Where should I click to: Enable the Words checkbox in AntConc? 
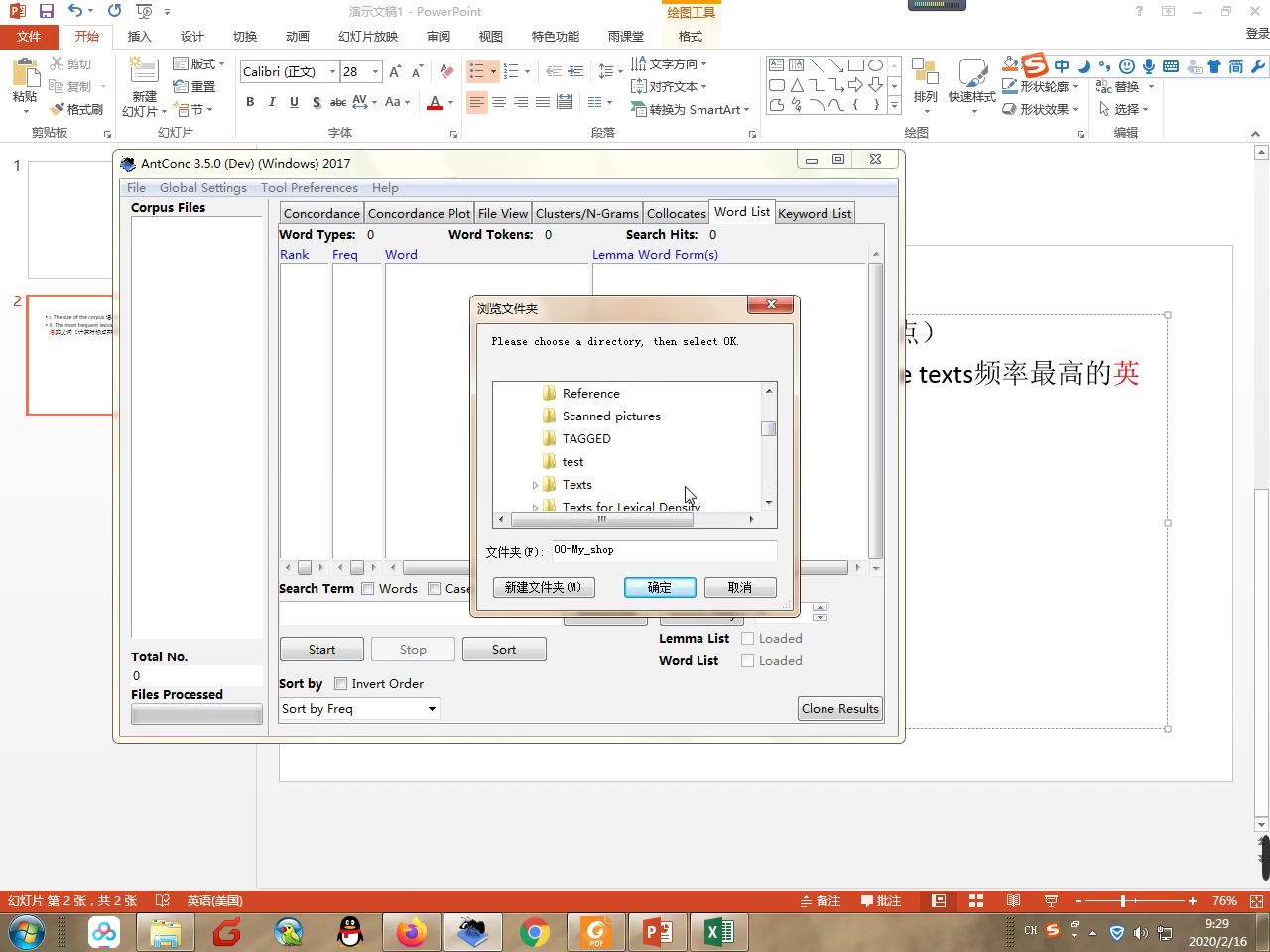(368, 588)
